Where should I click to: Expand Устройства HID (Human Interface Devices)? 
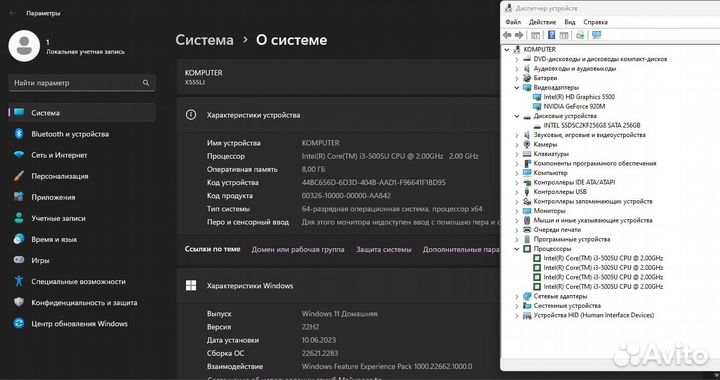coord(517,315)
